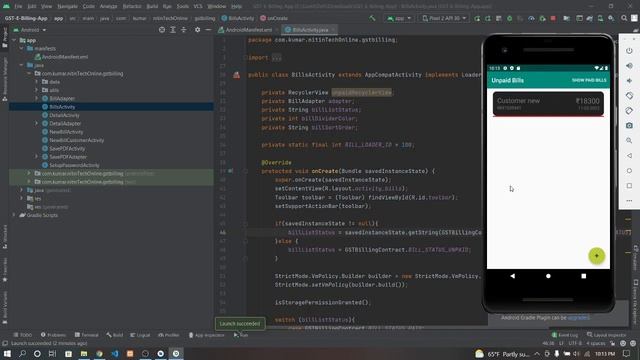The image size is (640, 360).
Task: Click the Make Project hammer icon
Action: pos(372,18)
